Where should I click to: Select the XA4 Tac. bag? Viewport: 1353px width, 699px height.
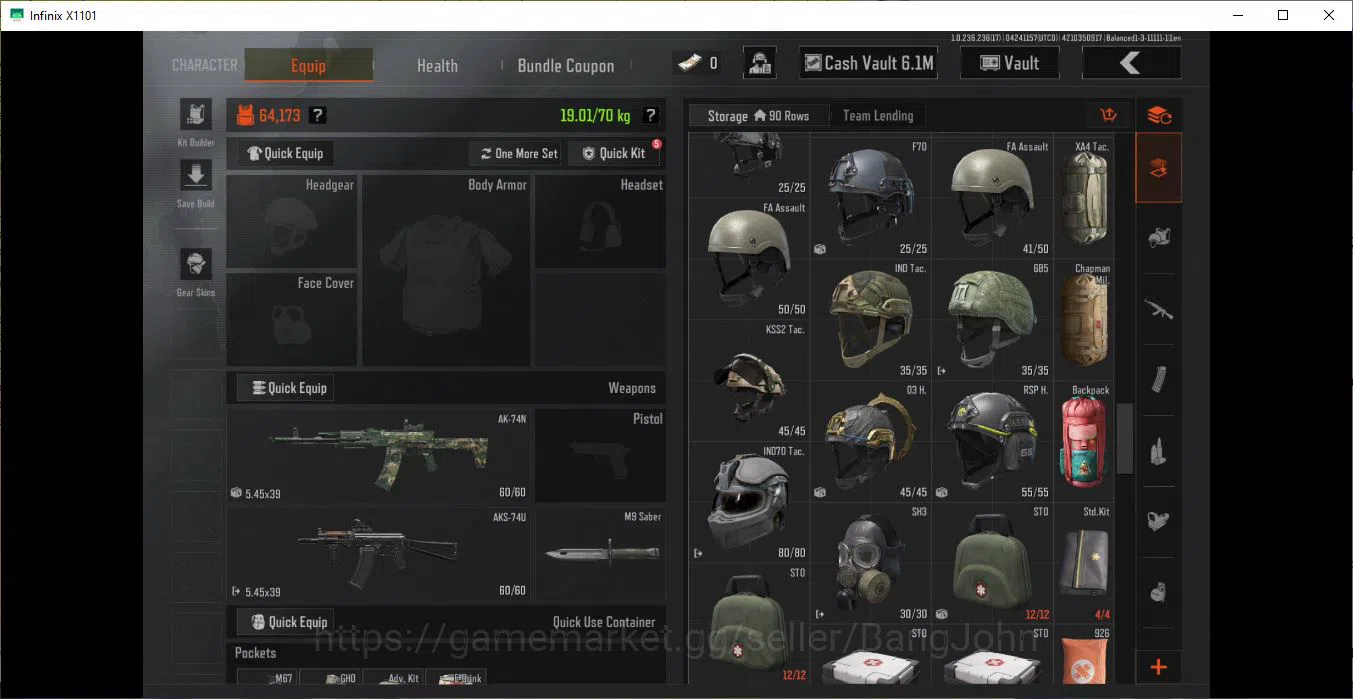tap(1084, 198)
